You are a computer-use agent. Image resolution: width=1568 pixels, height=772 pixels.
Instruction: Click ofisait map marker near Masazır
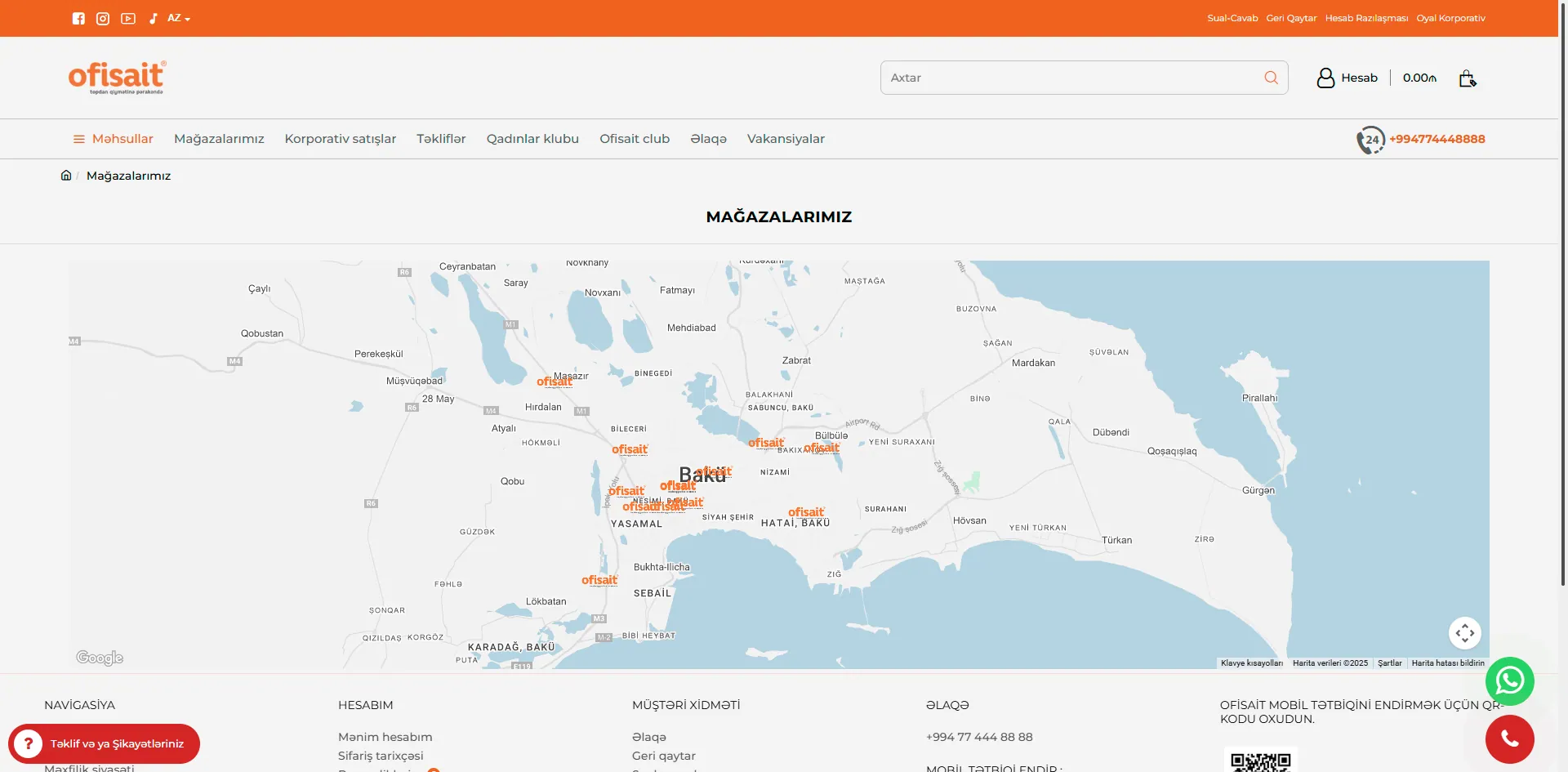tap(555, 382)
